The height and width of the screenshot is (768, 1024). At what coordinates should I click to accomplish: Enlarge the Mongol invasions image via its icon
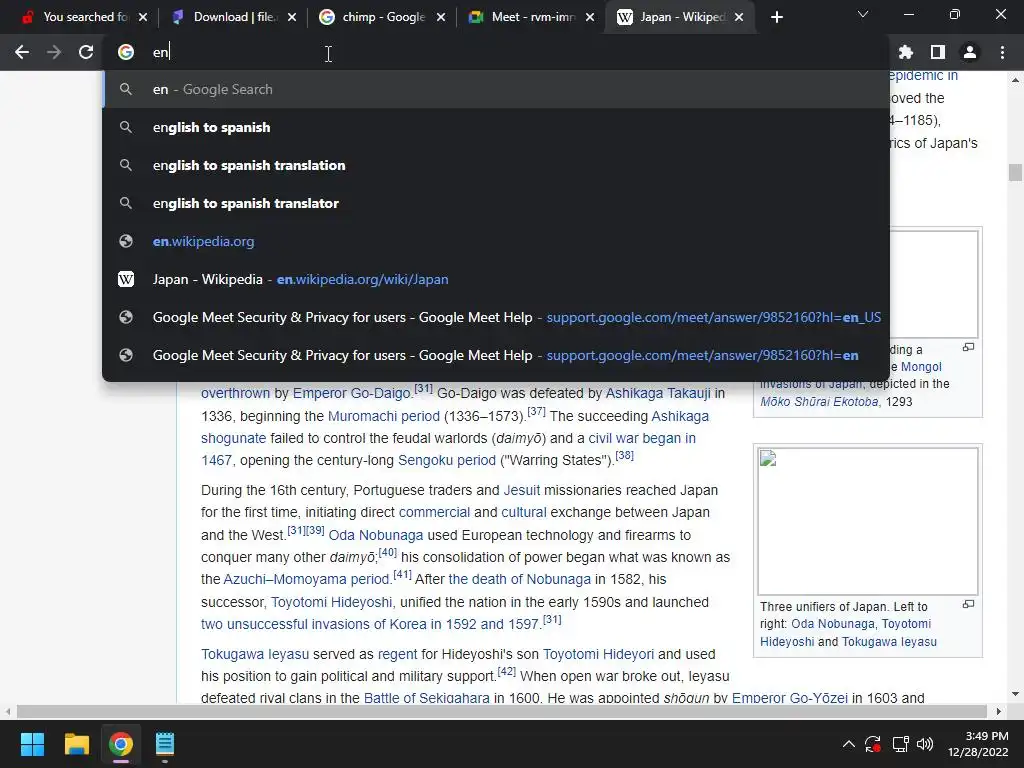pos(968,347)
